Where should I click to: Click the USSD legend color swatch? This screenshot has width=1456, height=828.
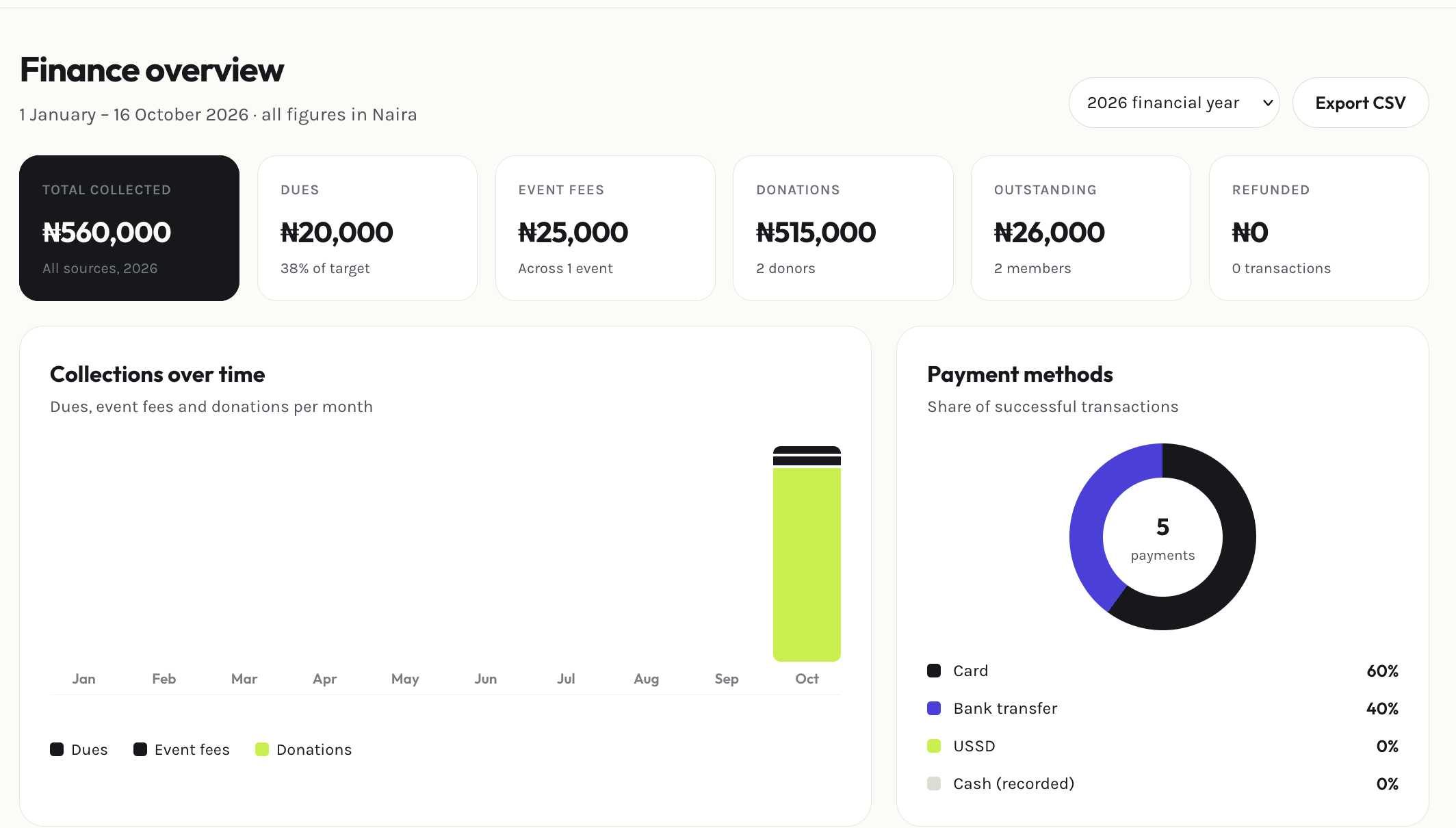934,746
